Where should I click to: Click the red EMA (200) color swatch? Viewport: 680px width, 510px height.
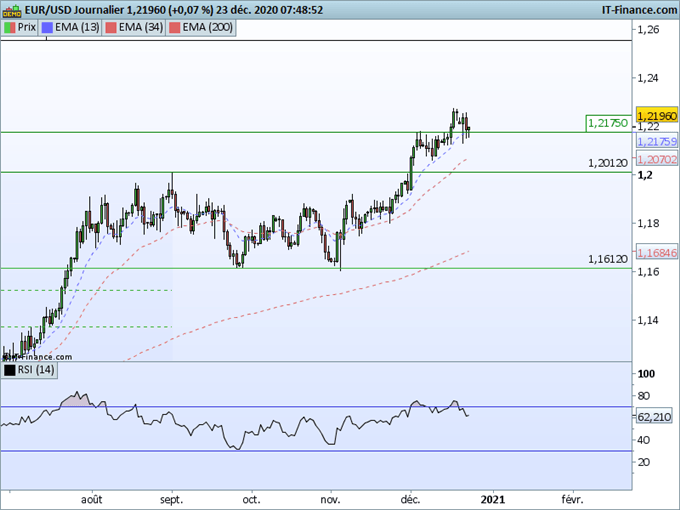tap(174, 28)
